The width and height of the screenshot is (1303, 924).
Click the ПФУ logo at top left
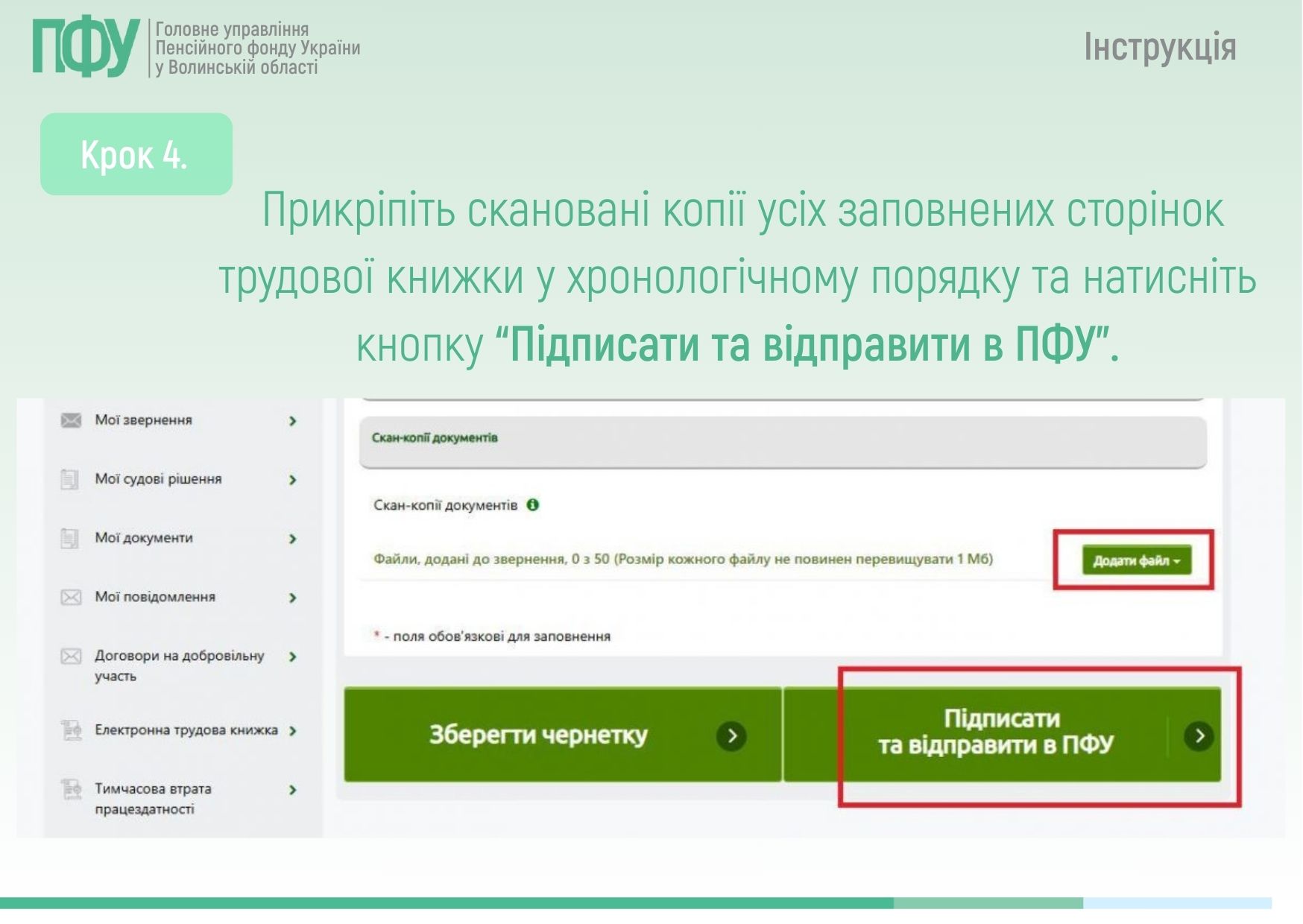86,48
